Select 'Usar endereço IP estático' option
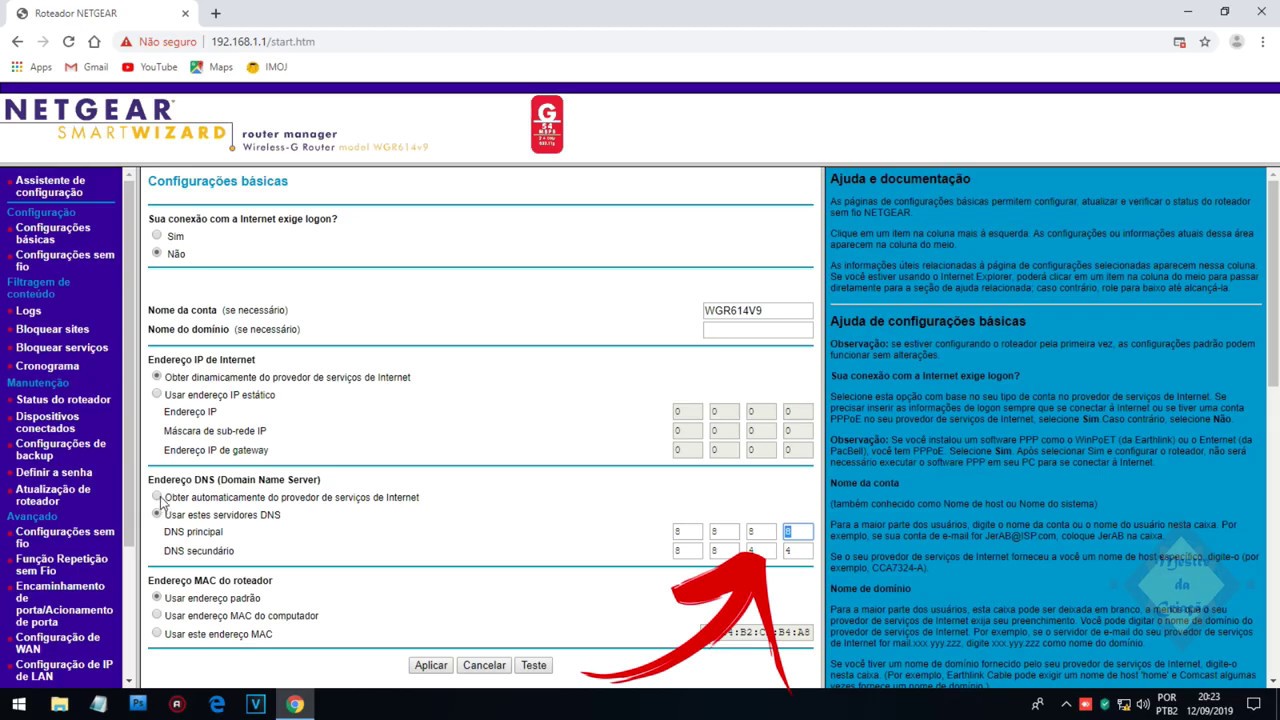This screenshot has width=1280, height=720. pyautogui.click(x=157, y=394)
